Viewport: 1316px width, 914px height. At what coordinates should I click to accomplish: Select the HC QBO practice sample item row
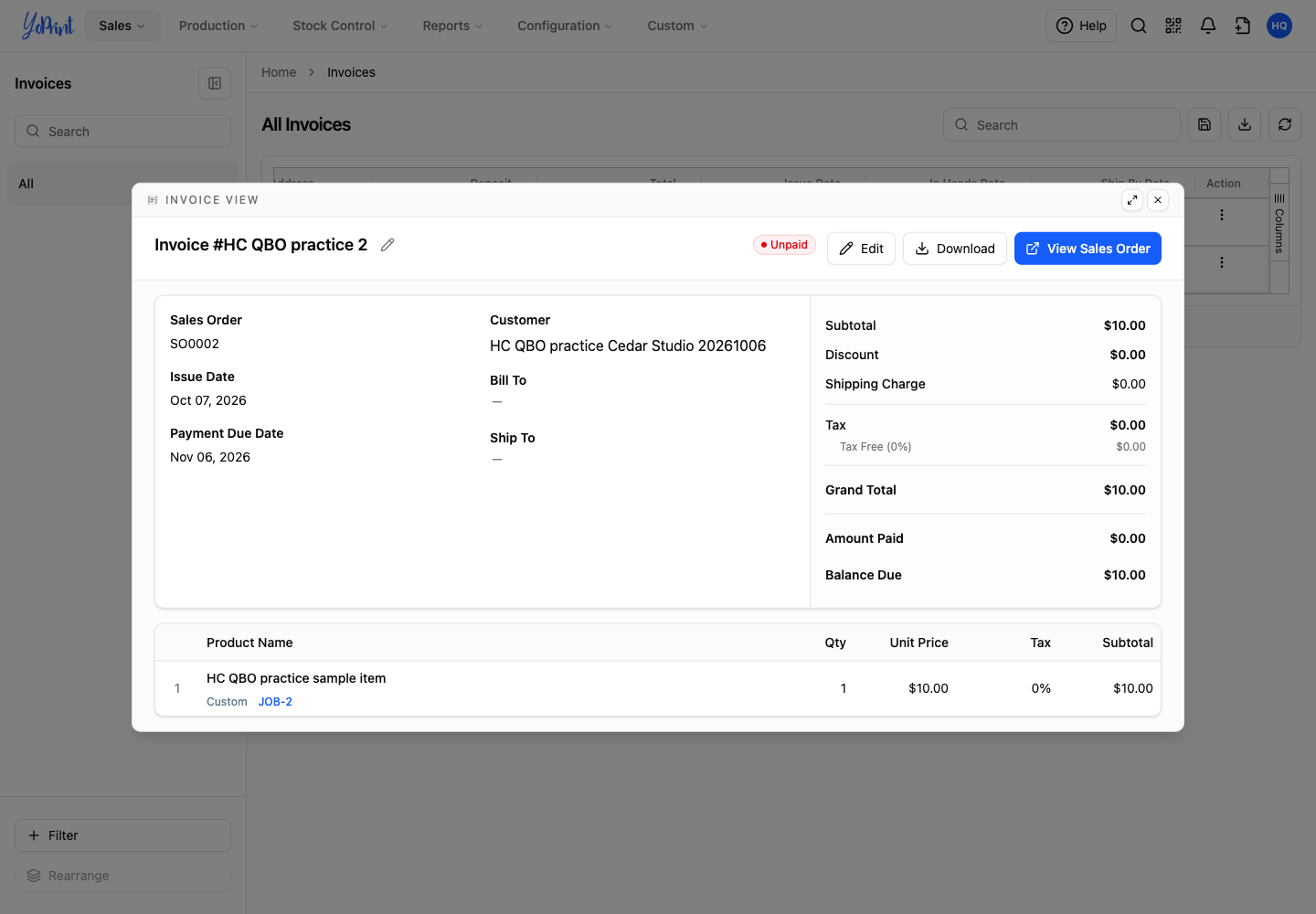[x=658, y=688]
